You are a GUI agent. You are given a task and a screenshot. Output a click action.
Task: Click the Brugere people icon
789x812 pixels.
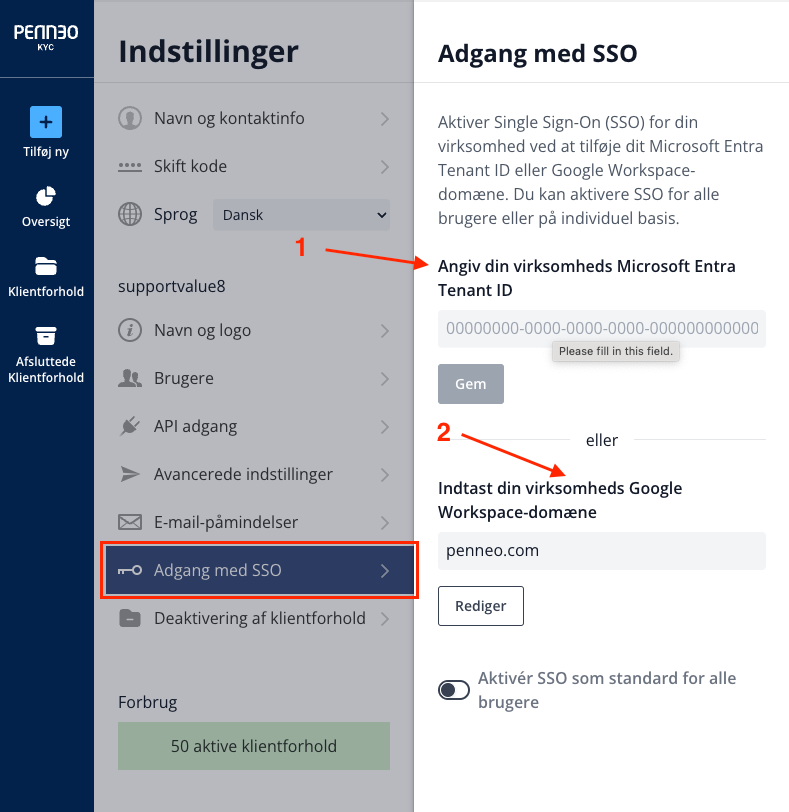point(129,379)
